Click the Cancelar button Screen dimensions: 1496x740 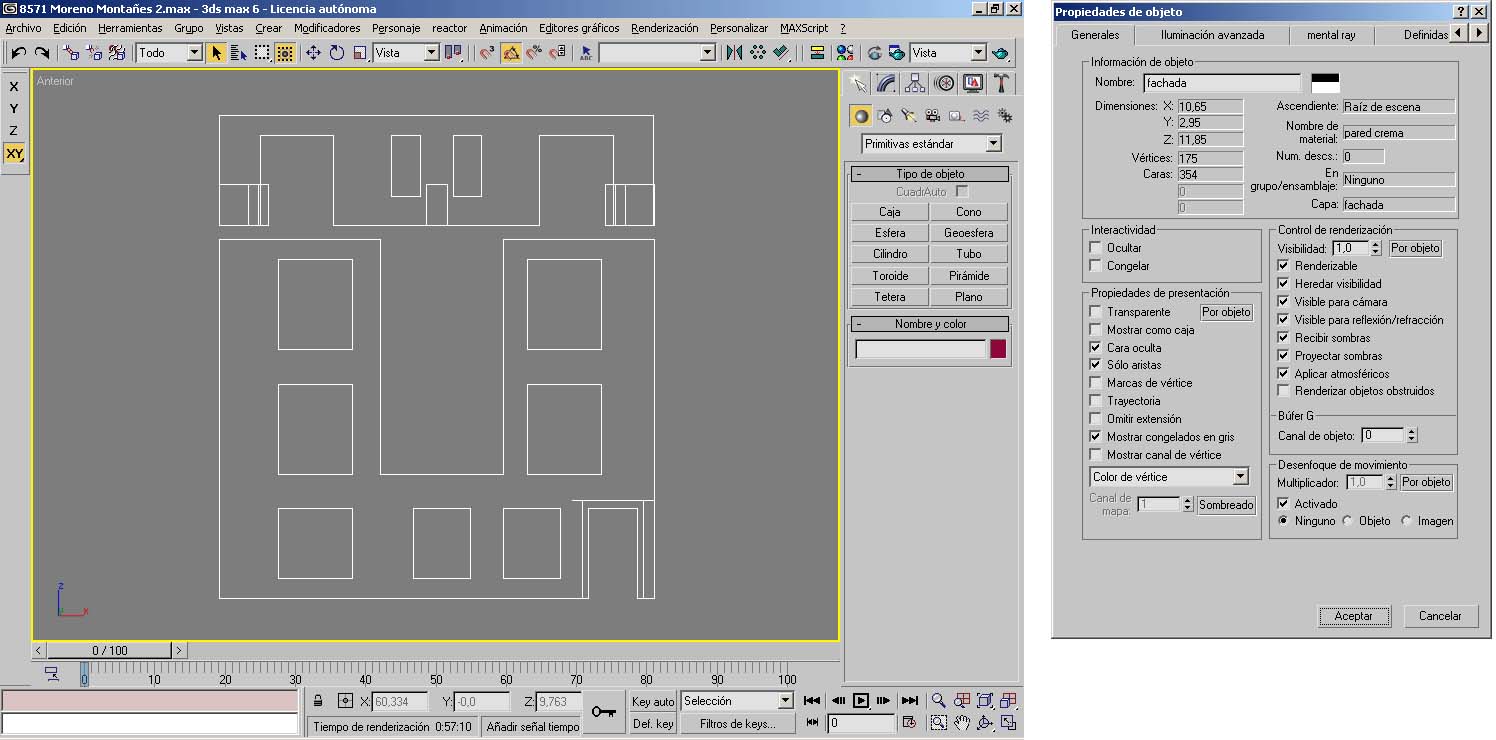coord(1440,616)
